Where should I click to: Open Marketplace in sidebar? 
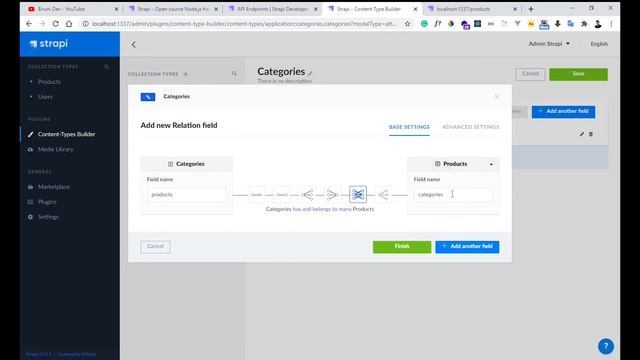point(53,187)
